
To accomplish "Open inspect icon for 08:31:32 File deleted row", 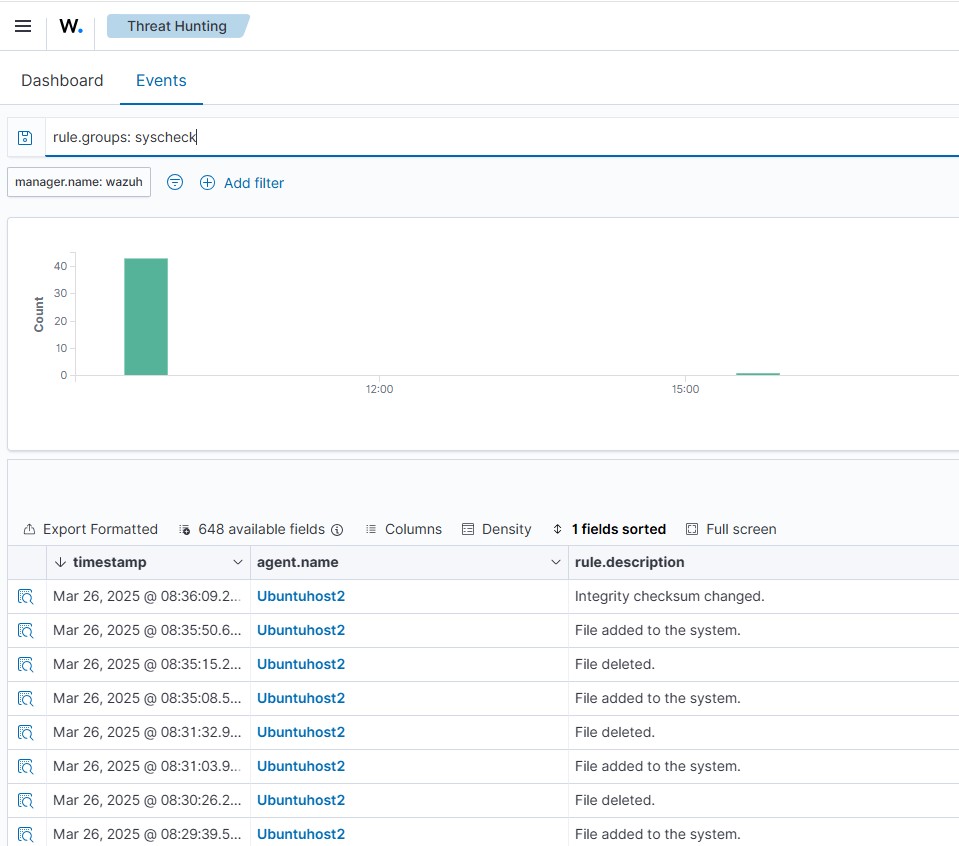I will tap(26, 733).
